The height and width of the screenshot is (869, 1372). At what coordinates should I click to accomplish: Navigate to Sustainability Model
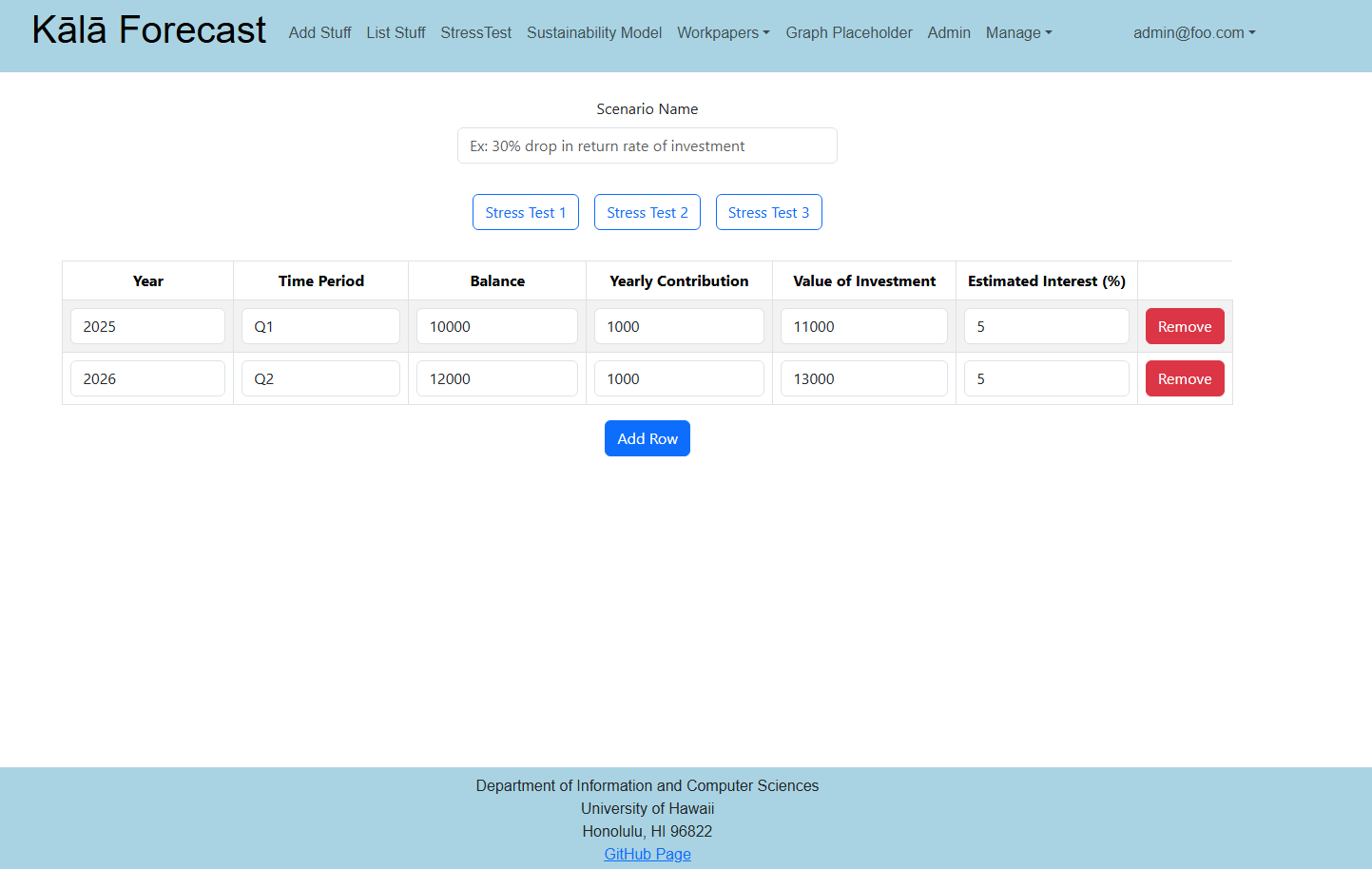point(594,32)
